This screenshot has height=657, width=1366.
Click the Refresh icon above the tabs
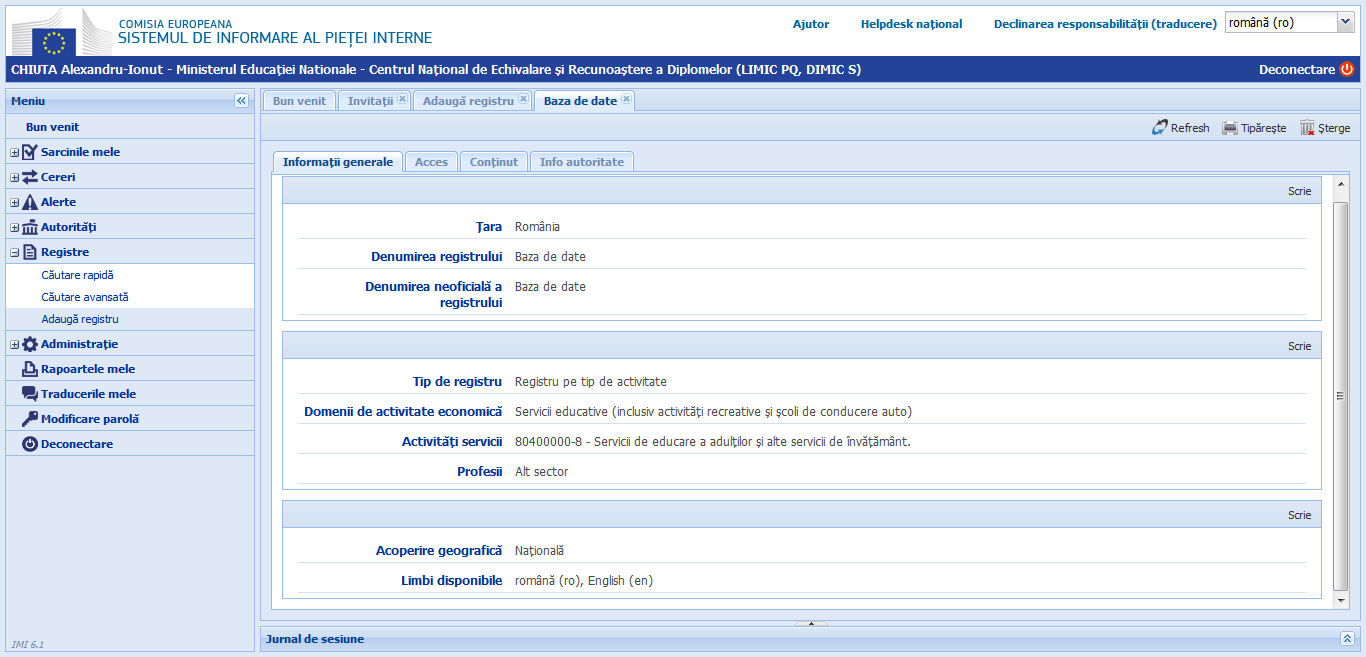click(x=1158, y=127)
